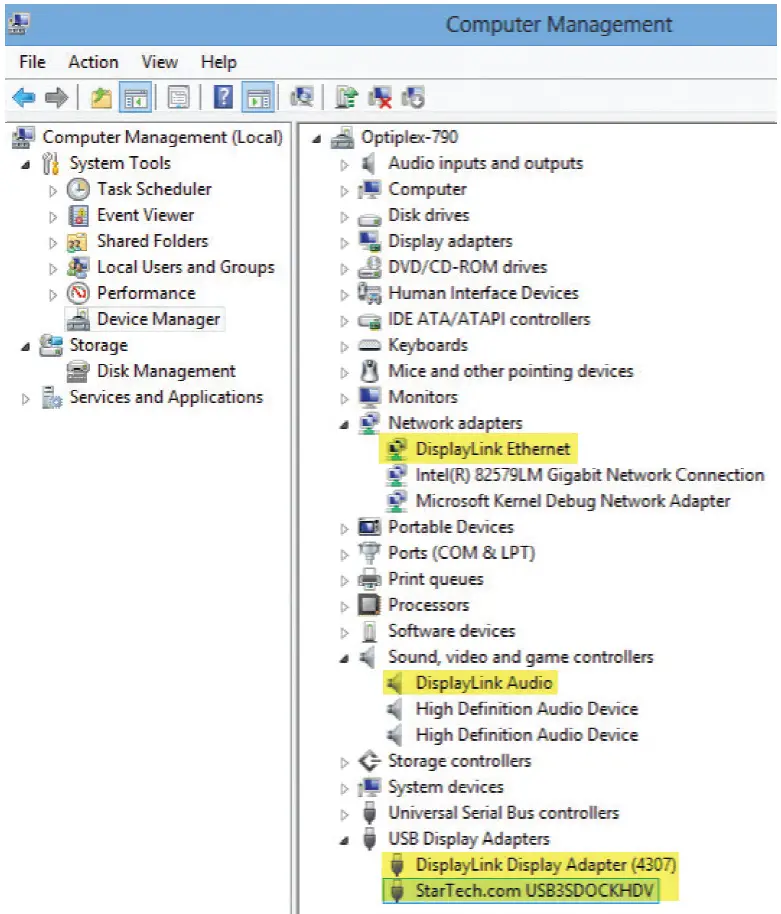
Task: Select Shared Folders in System Tools
Action: (152, 241)
